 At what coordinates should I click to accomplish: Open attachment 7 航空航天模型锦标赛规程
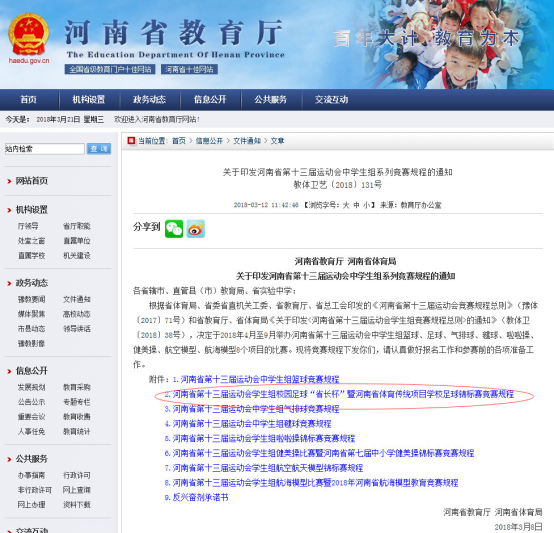click(x=264, y=468)
